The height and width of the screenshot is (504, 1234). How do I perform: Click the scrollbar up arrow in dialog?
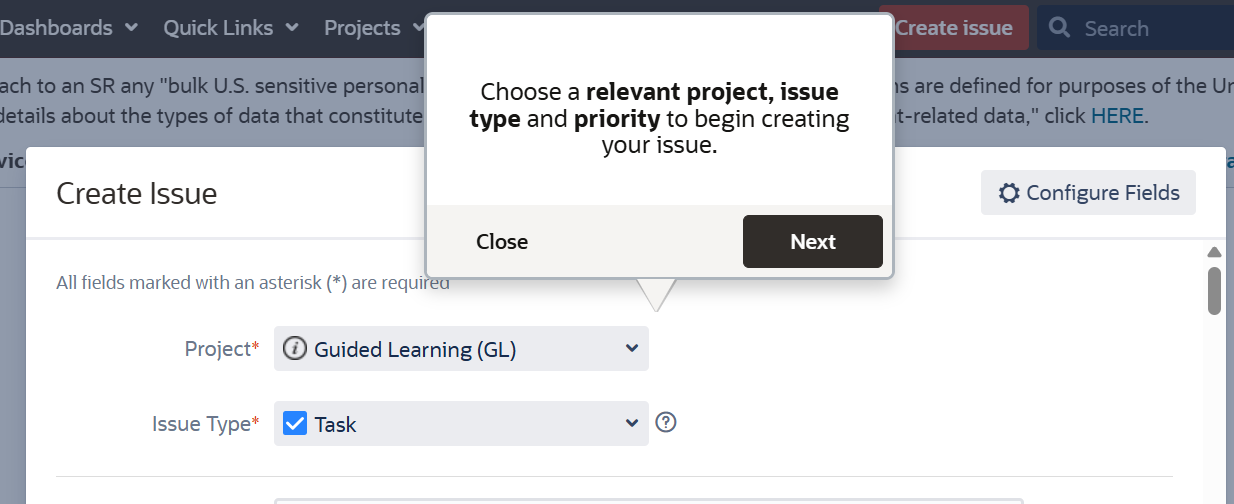1214,252
